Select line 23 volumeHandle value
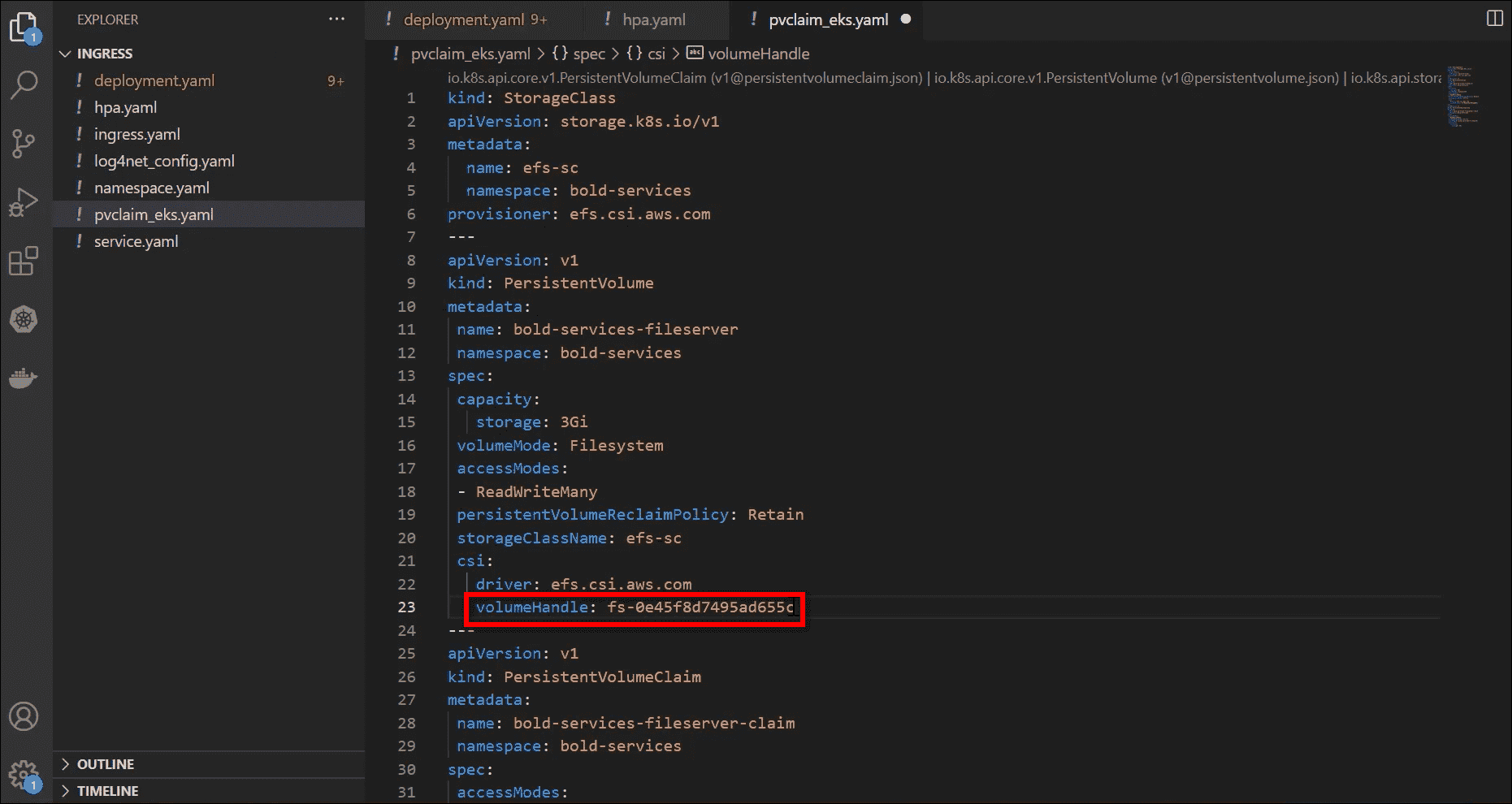 coord(699,607)
